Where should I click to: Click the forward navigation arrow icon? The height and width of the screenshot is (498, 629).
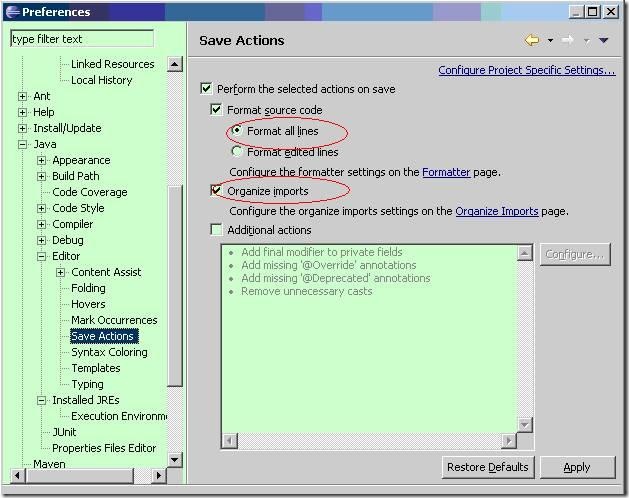pyautogui.click(x=568, y=40)
